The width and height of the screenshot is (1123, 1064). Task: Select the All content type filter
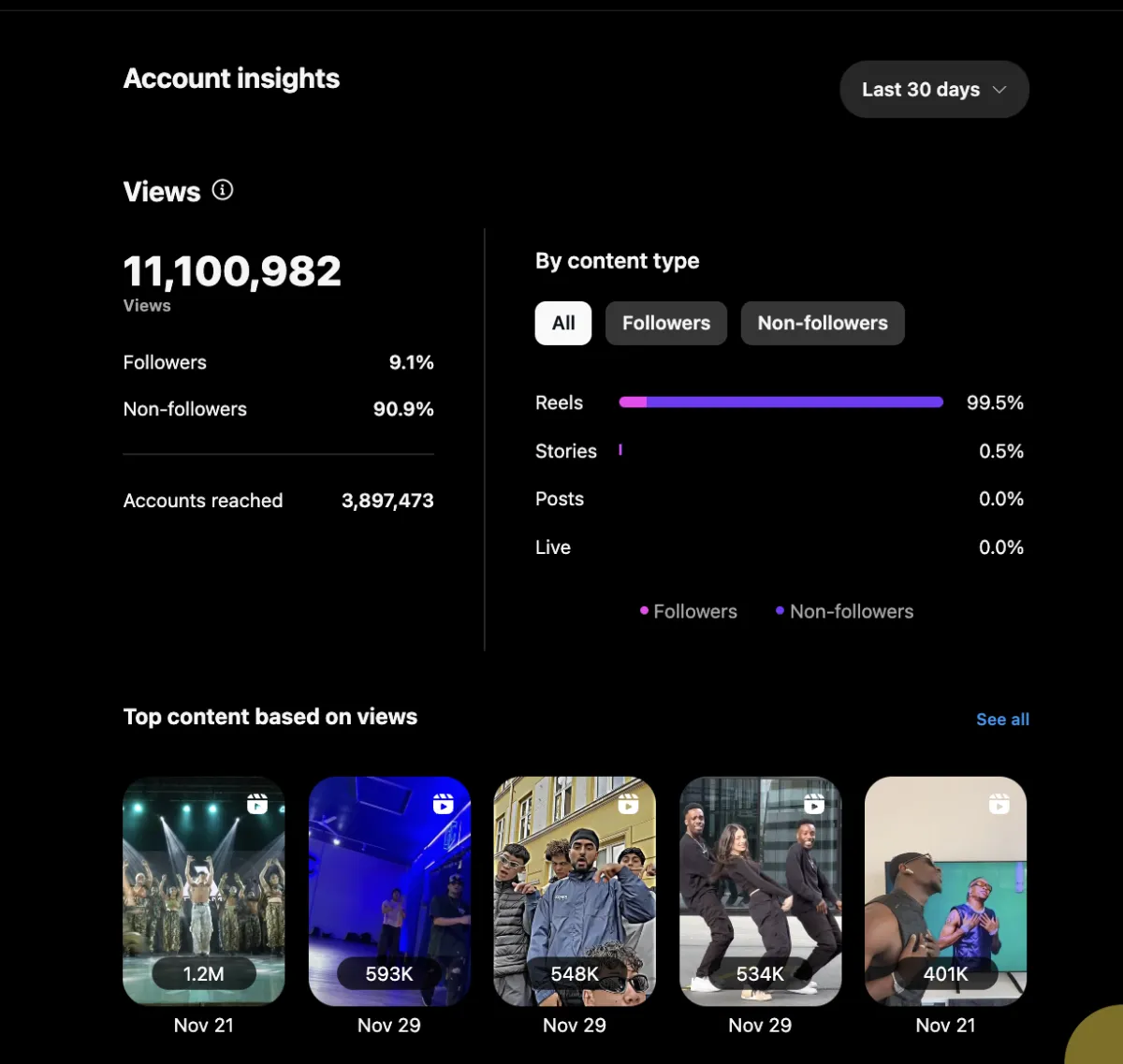(563, 323)
